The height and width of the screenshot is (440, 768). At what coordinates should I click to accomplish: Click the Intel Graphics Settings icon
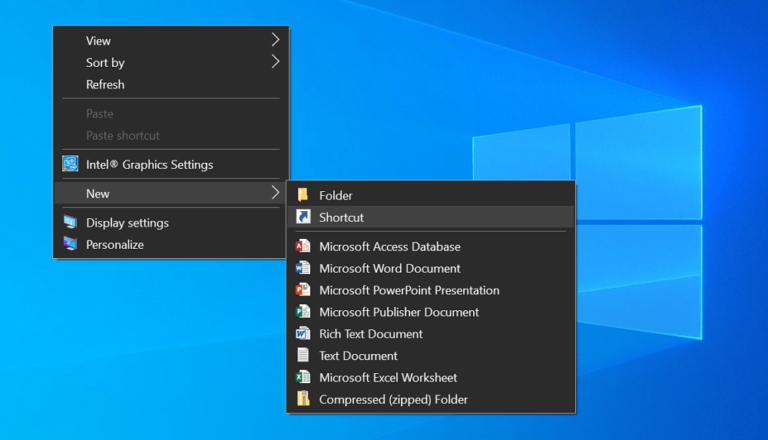pyautogui.click(x=70, y=164)
